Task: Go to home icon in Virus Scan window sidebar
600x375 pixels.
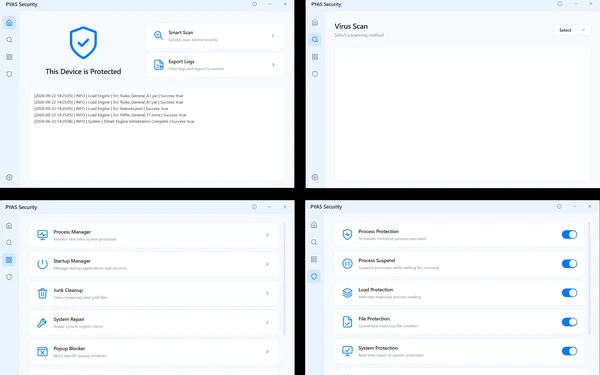Action: (x=315, y=22)
